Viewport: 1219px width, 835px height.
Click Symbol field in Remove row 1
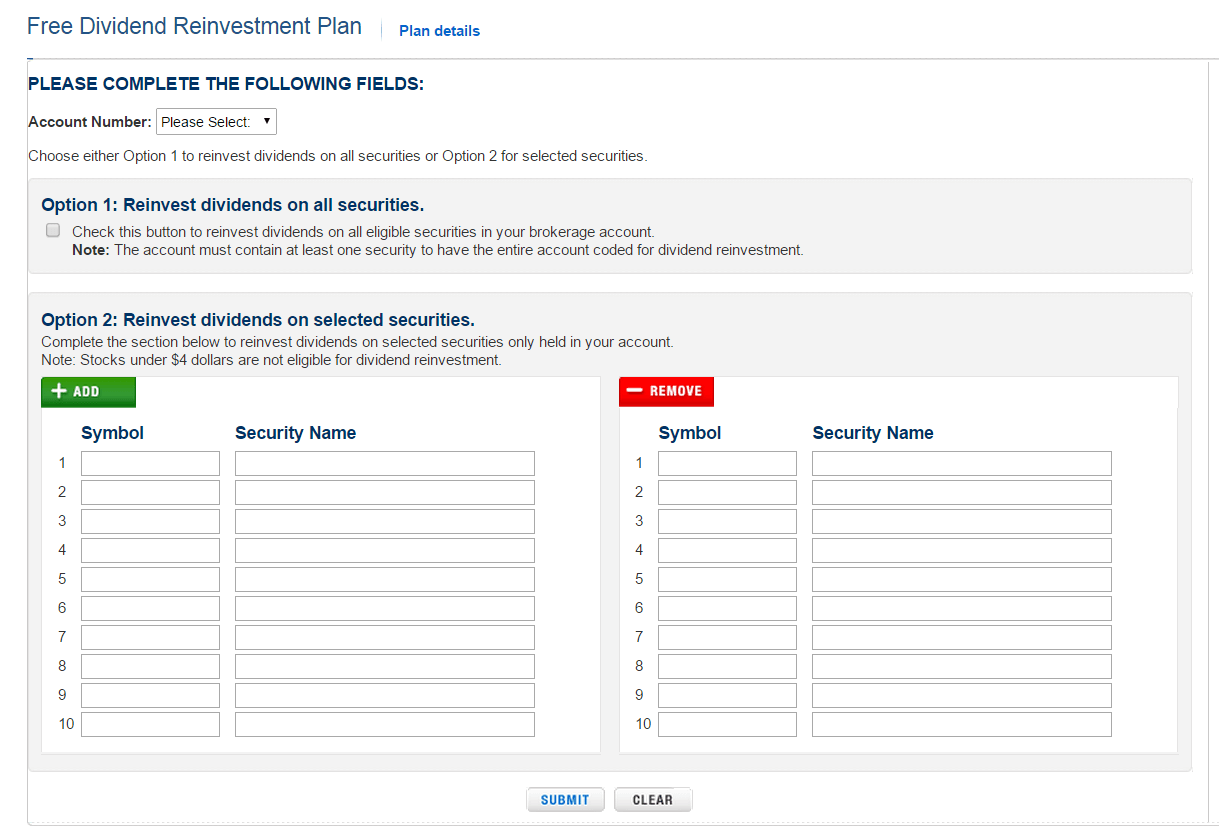[x=727, y=463]
